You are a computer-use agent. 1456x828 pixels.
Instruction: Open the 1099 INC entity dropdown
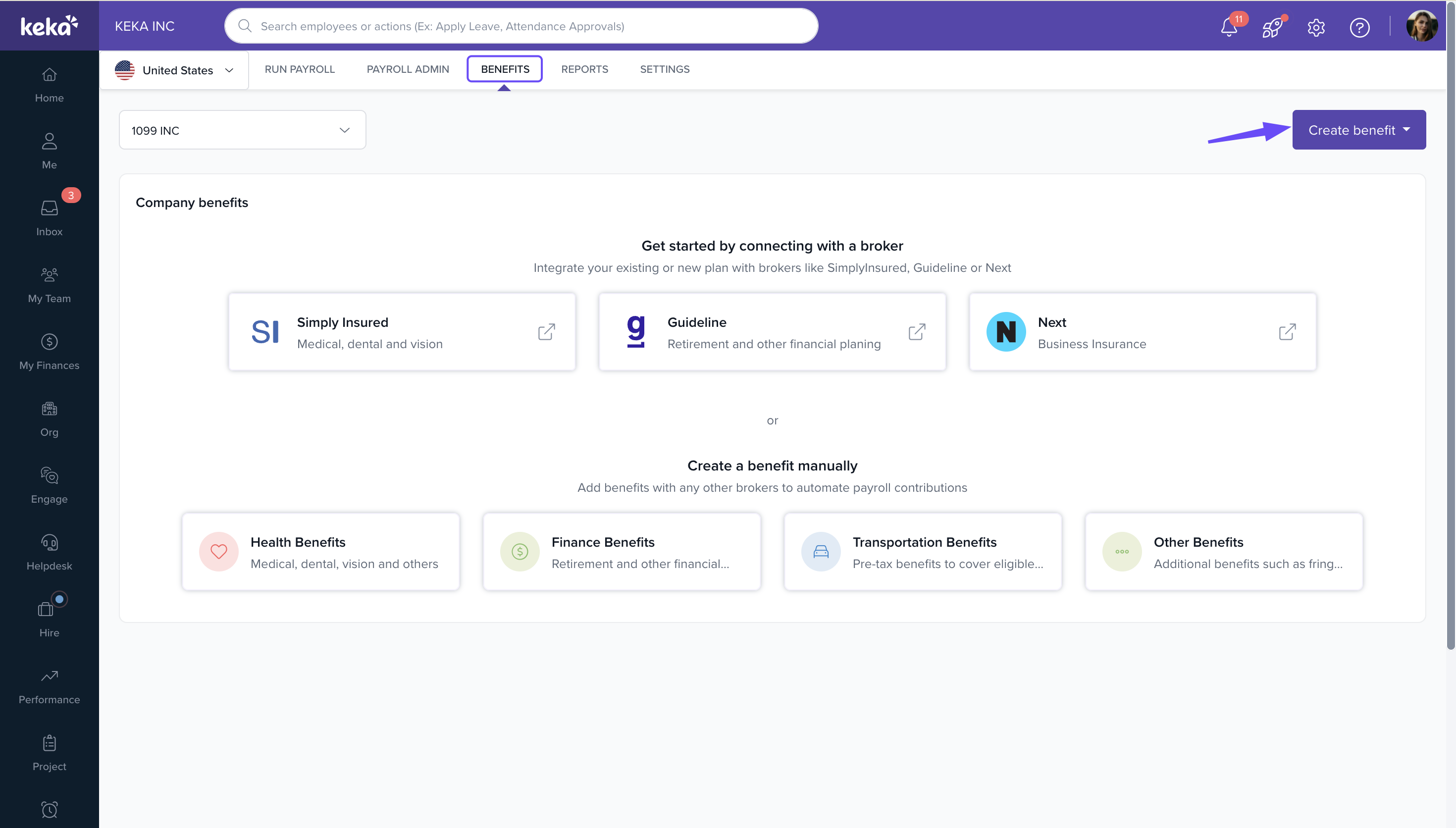coord(242,130)
